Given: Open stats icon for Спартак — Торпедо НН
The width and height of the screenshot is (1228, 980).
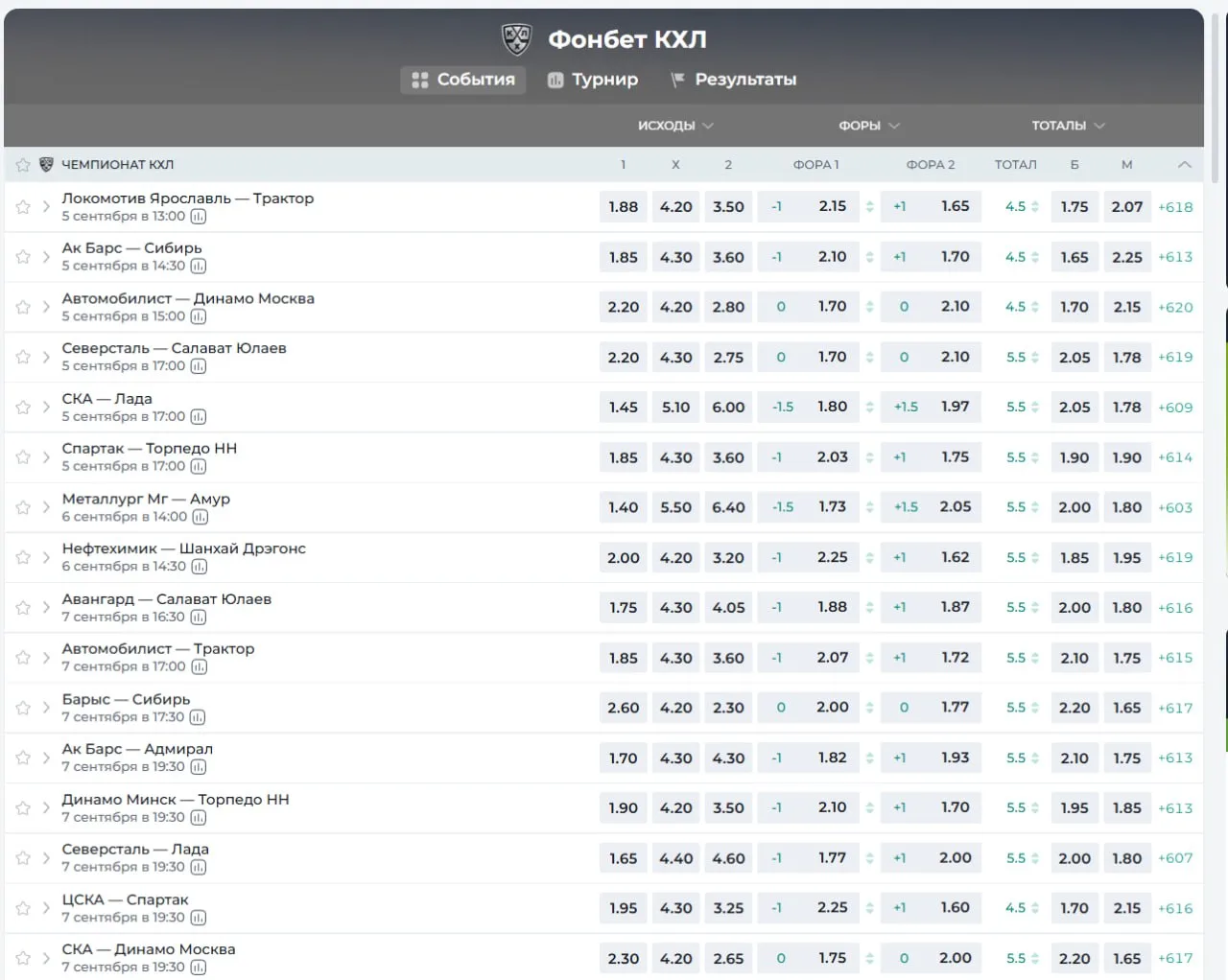Looking at the screenshot, I should coord(198,467).
